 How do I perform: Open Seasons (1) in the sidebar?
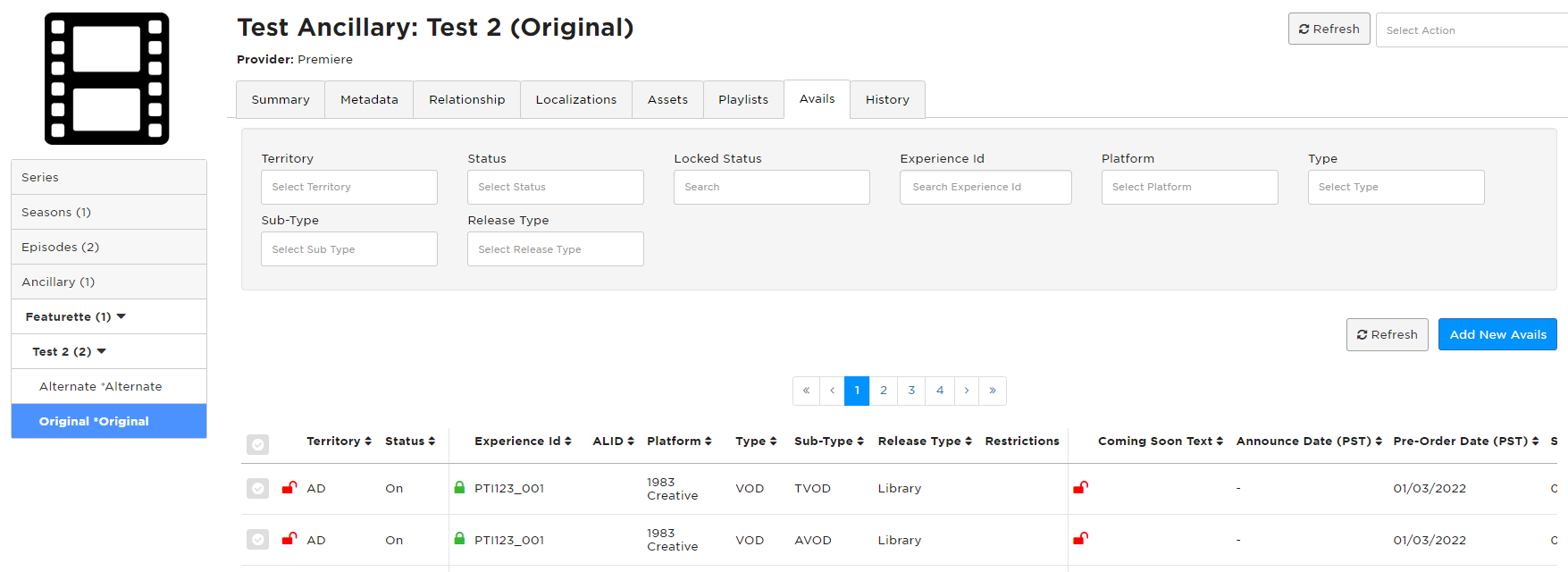coord(109,212)
